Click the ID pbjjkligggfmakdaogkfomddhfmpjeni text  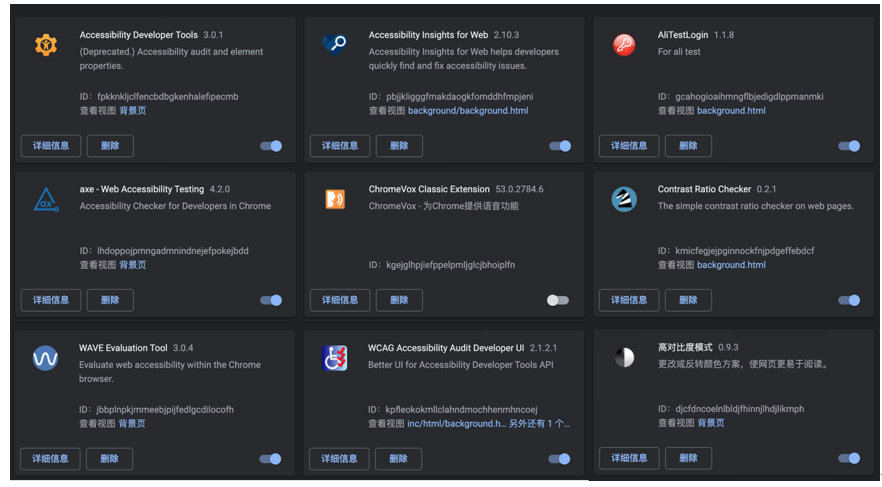451,97
